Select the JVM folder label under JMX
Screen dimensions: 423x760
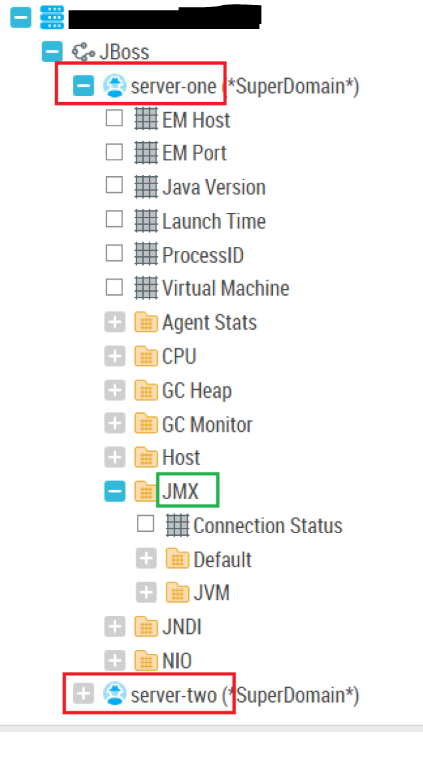(211, 593)
